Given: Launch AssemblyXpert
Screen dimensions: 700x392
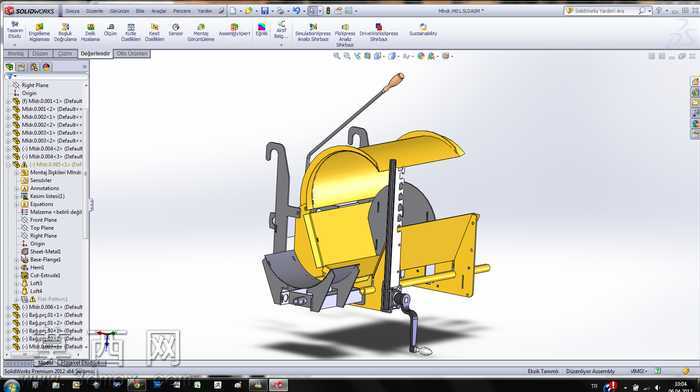Looking at the screenshot, I should coord(234,30).
